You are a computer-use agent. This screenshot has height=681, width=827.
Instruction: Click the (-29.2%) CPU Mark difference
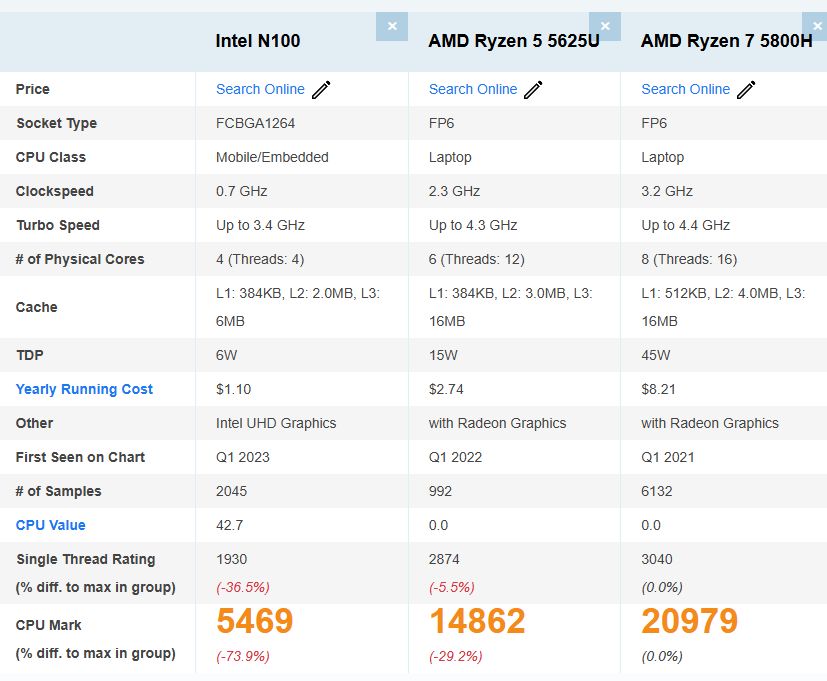455,656
